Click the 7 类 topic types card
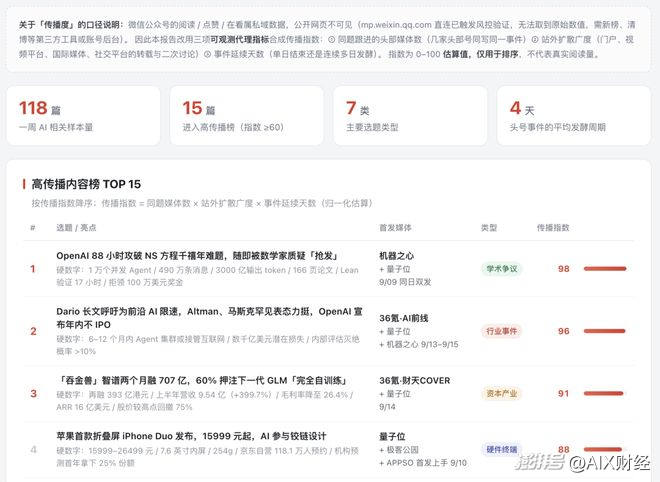 410,115
